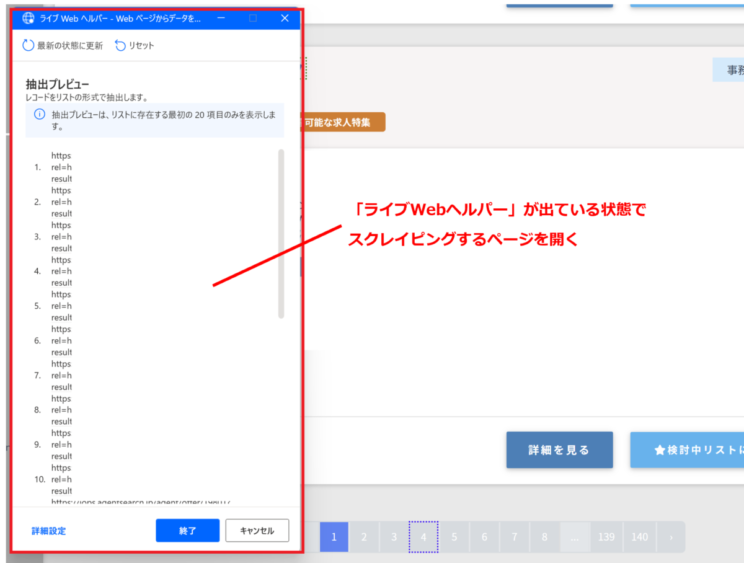Go to pagination page 1
Screen dimensions: 744x563
click(334, 537)
